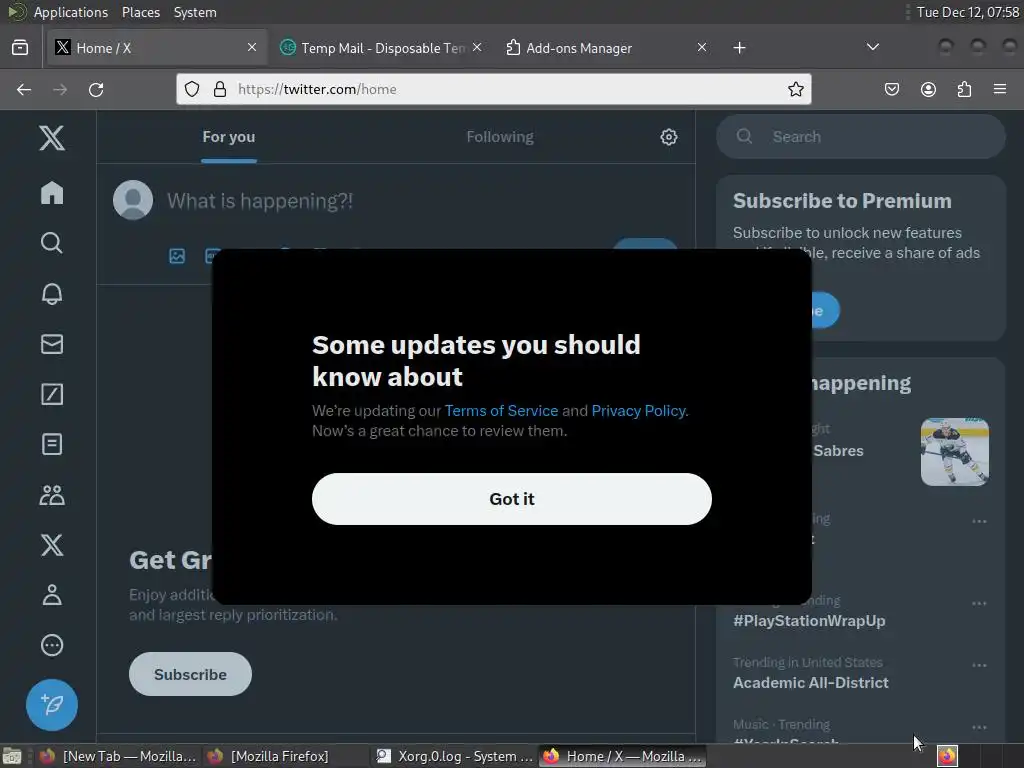The image size is (1024, 768).
Task: Close the Temp Mail tab
Action: click(x=477, y=47)
